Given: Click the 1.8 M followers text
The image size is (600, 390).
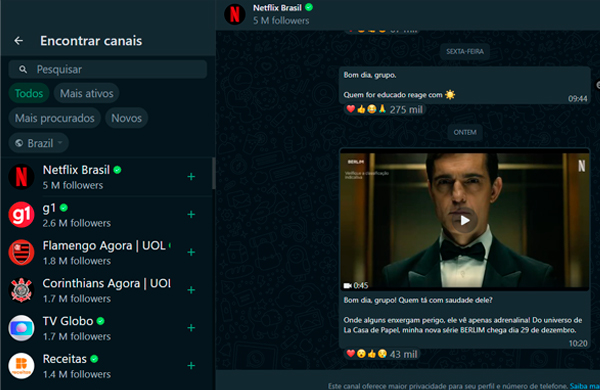Looking at the screenshot, I should click(77, 261).
